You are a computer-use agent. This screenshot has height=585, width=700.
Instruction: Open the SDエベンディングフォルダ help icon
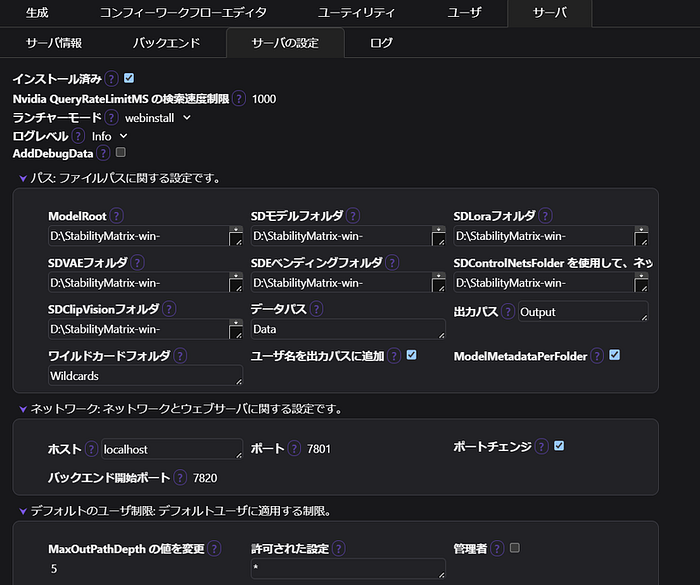(392, 263)
